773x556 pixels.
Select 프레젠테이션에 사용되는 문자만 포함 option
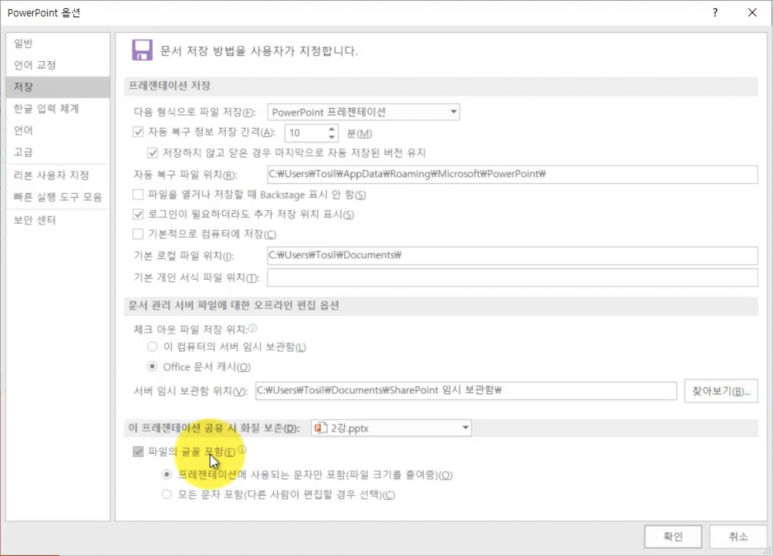pyautogui.click(x=167, y=475)
